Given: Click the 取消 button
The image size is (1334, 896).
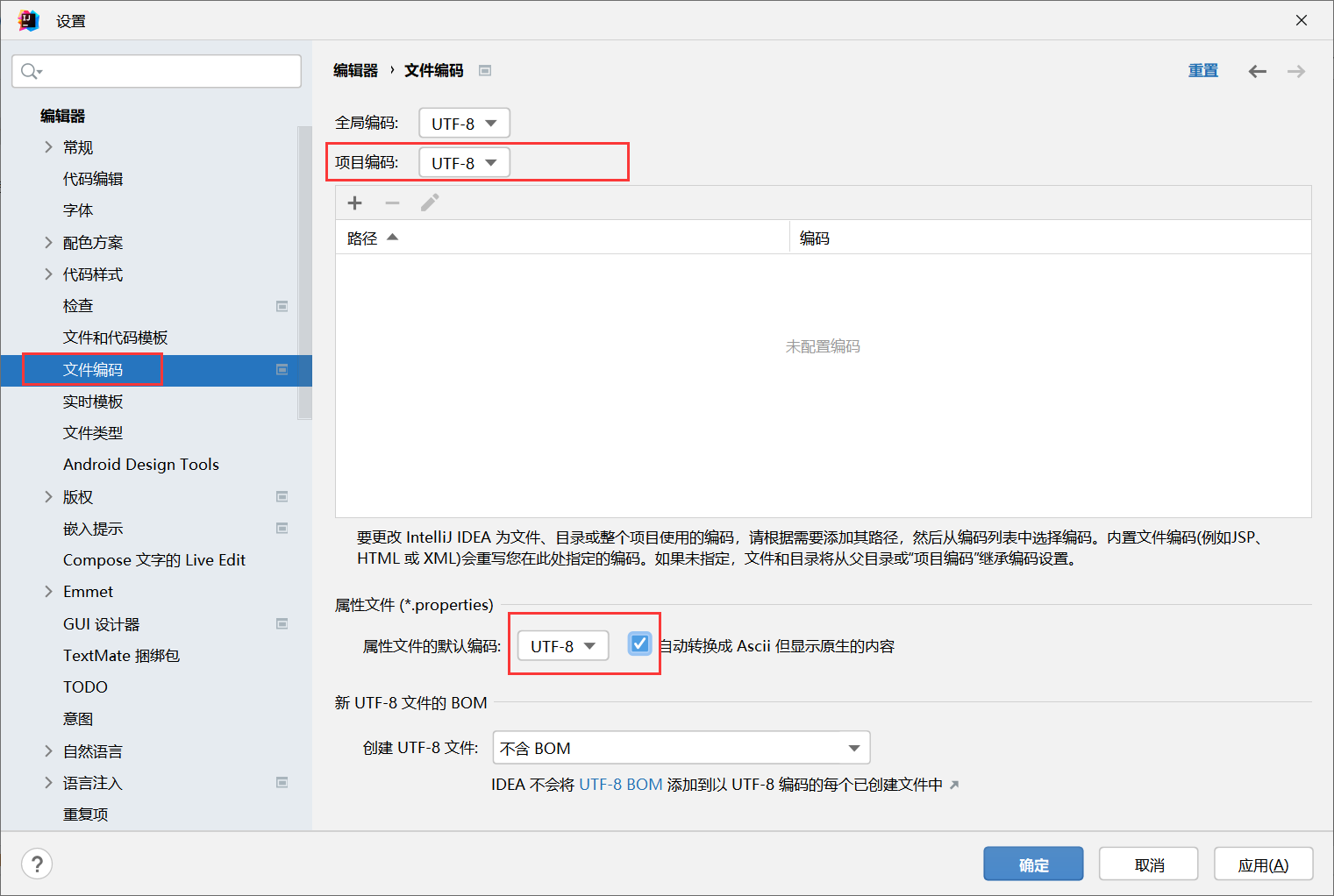Looking at the screenshot, I should pyautogui.click(x=1149, y=864).
